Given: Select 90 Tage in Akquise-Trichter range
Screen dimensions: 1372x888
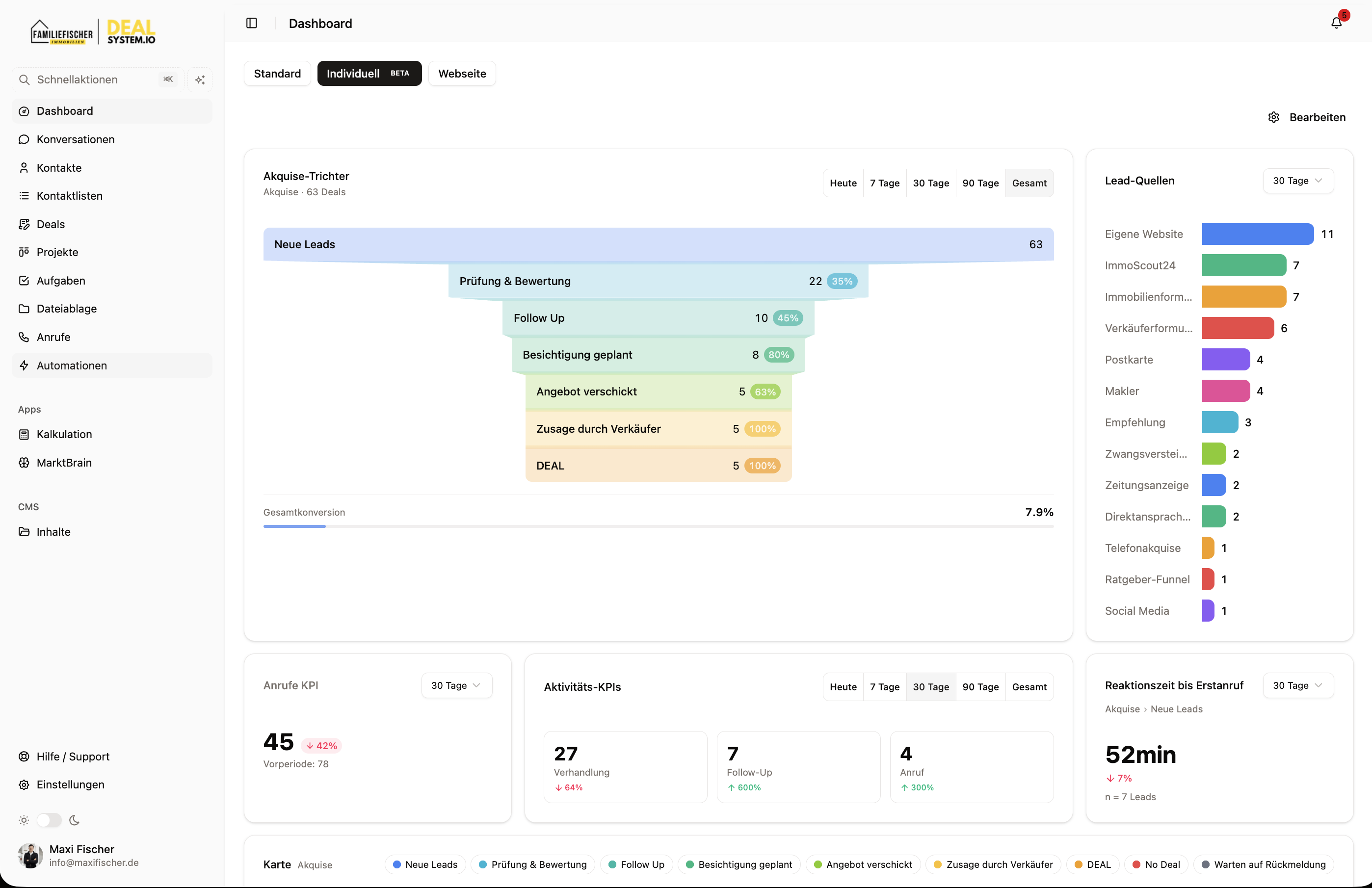Looking at the screenshot, I should pyautogui.click(x=980, y=183).
